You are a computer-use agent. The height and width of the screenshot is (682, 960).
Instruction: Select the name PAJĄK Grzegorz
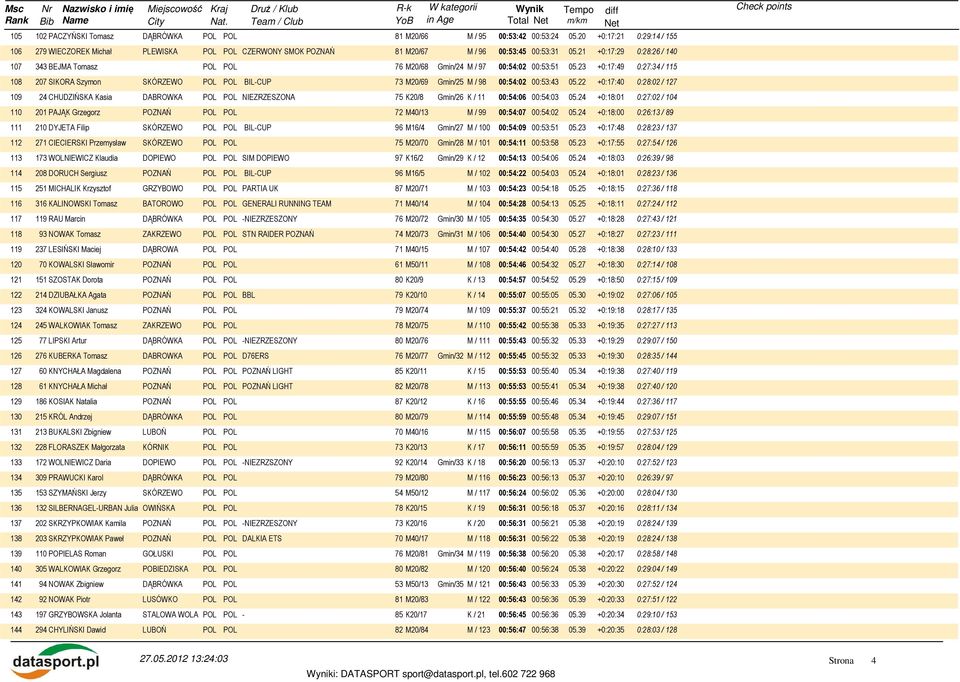(74, 113)
